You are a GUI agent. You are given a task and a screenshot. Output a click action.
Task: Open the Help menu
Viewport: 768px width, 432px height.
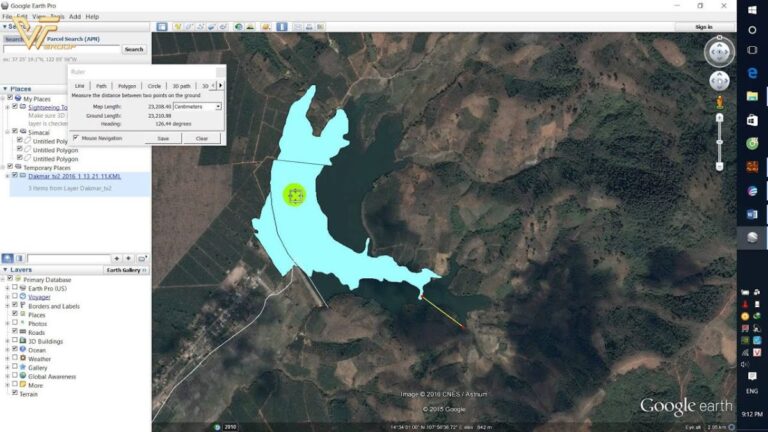pos(92,16)
